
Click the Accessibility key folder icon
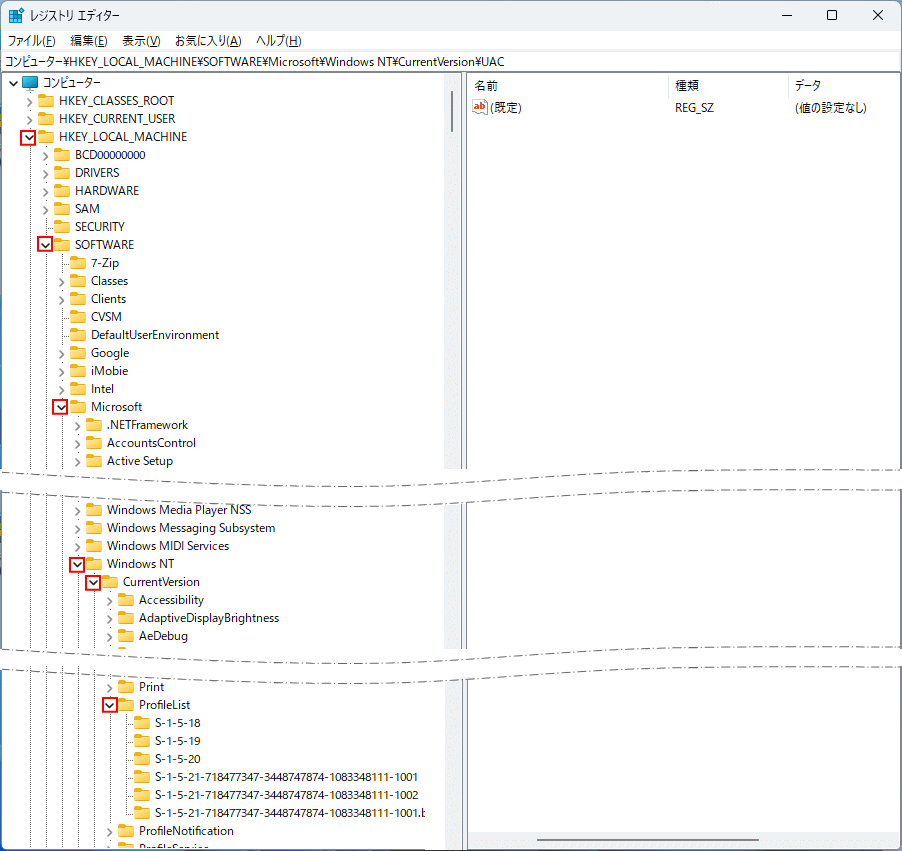click(x=124, y=599)
